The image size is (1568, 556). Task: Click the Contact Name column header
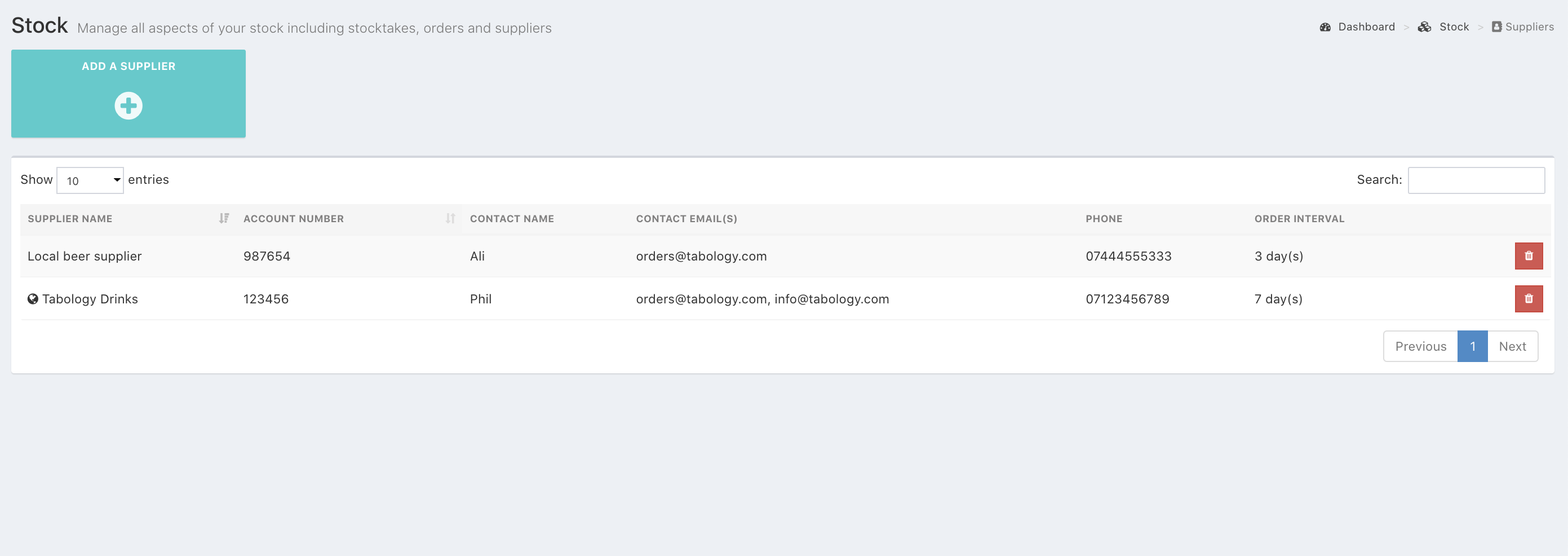pos(511,219)
